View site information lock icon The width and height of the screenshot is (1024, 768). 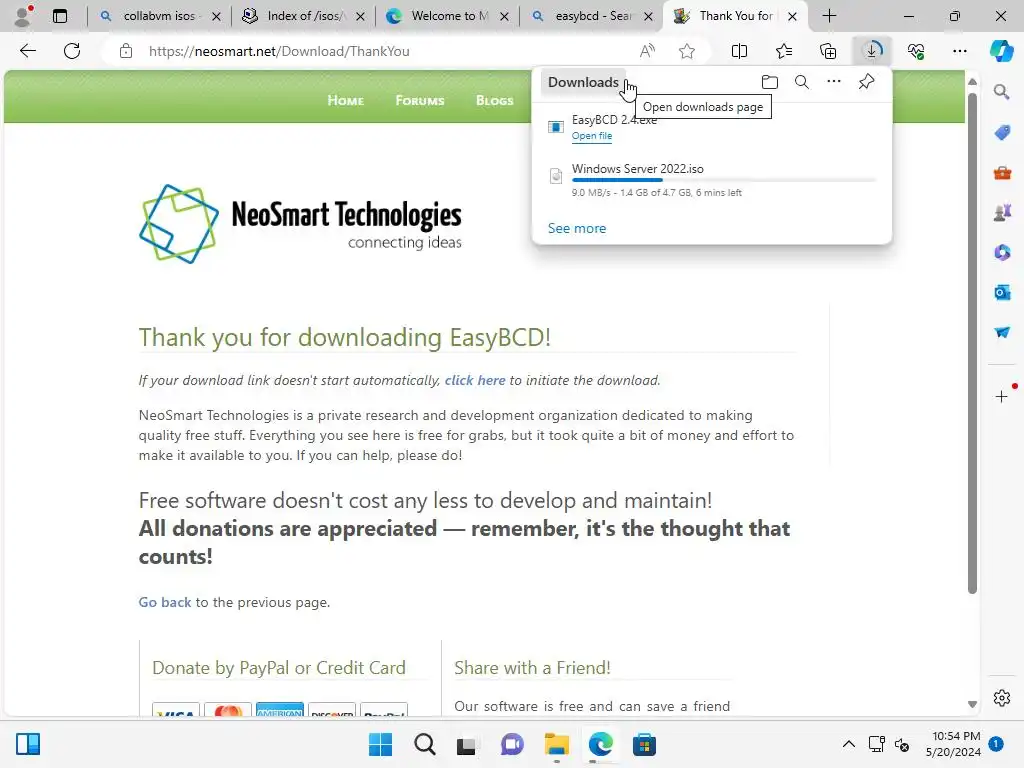(x=126, y=51)
